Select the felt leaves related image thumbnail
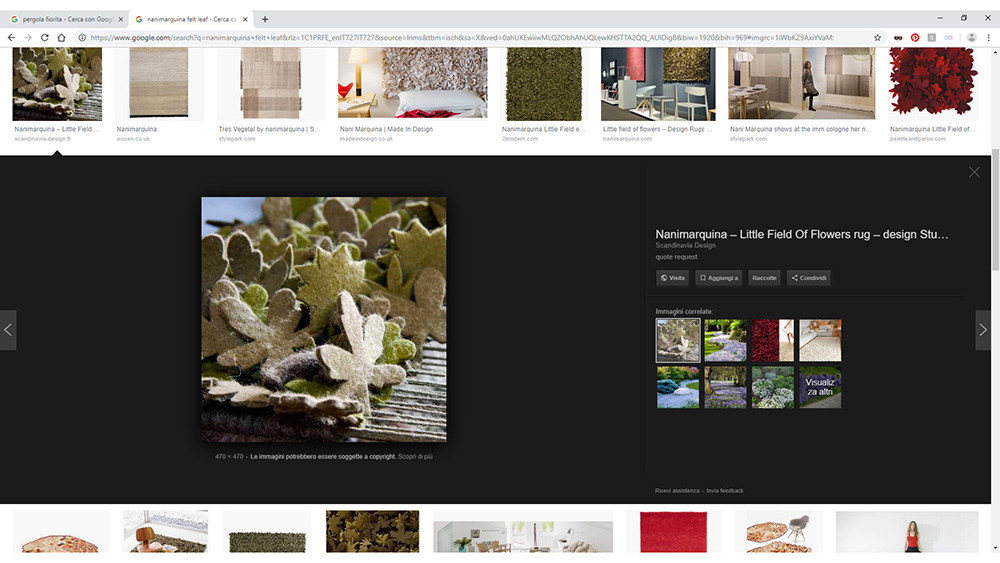The height and width of the screenshot is (563, 1000). [x=678, y=340]
